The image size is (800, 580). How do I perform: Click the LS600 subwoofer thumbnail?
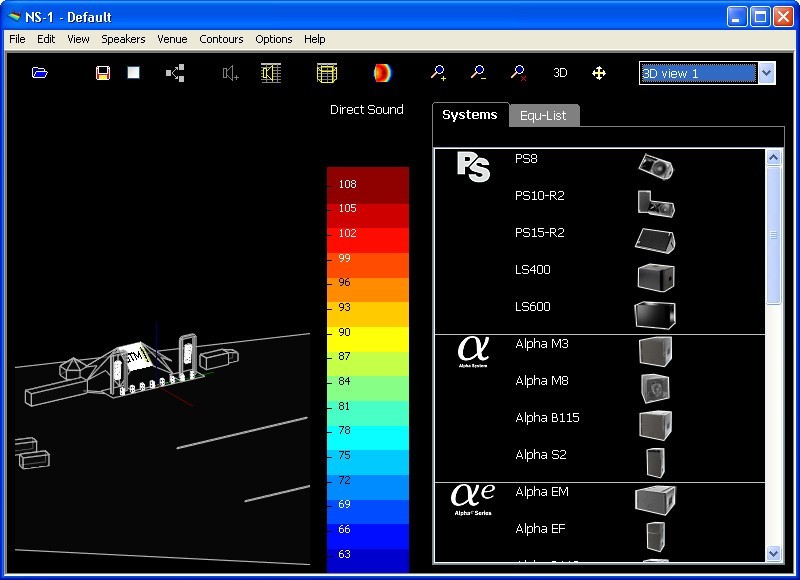[655, 315]
